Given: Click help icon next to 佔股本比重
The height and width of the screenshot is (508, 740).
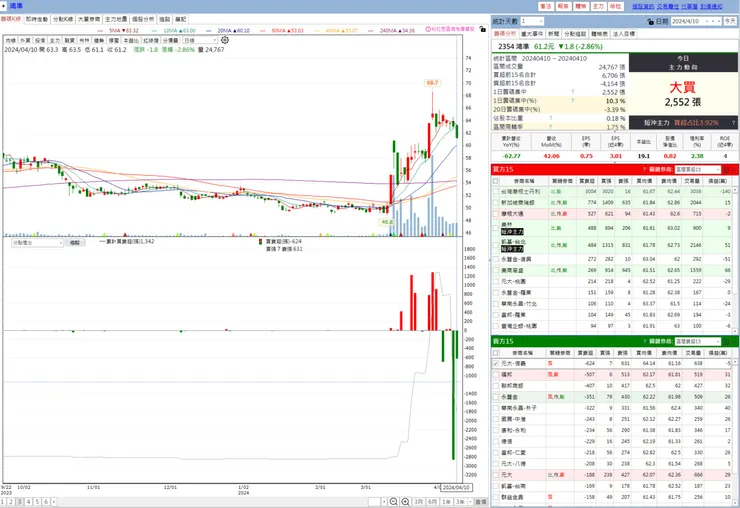Looking at the screenshot, I should coord(551,118).
